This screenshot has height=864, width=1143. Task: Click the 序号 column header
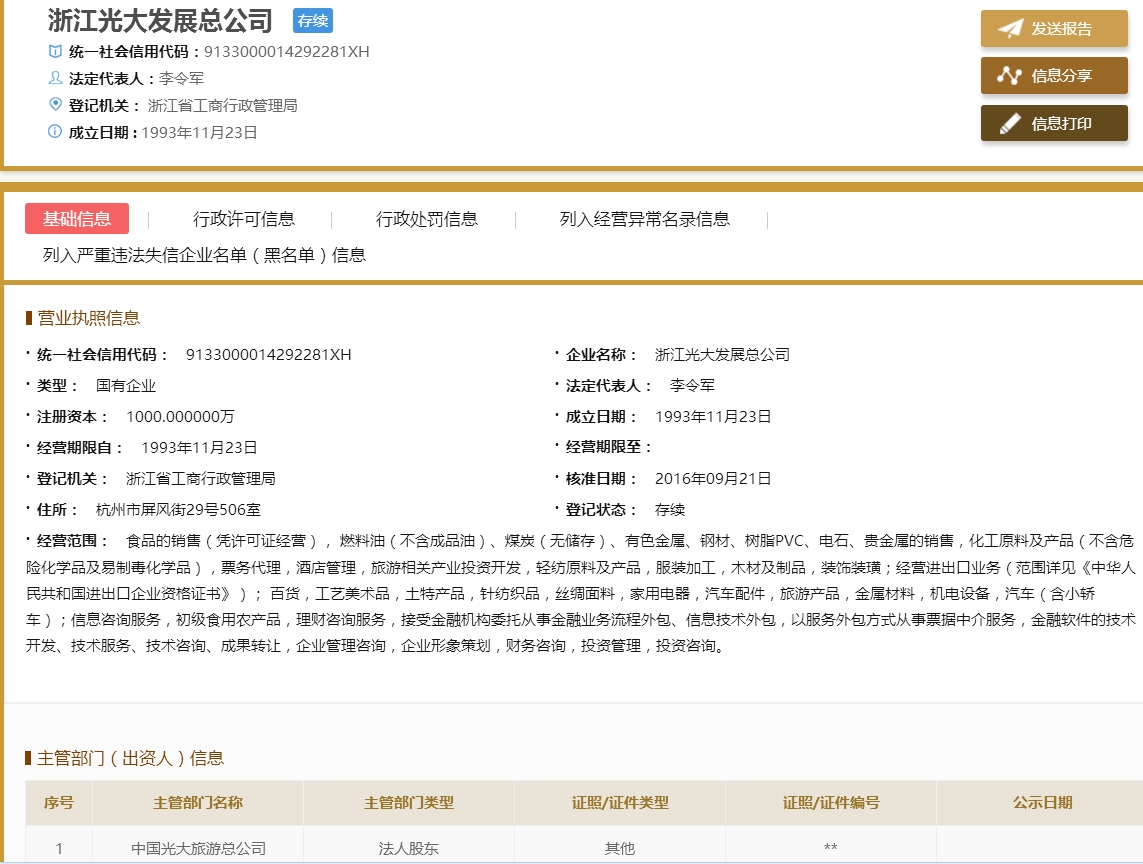point(58,803)
